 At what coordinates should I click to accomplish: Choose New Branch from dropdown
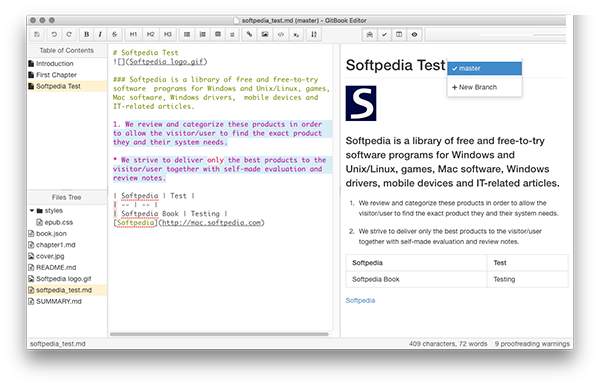(484, 87)
